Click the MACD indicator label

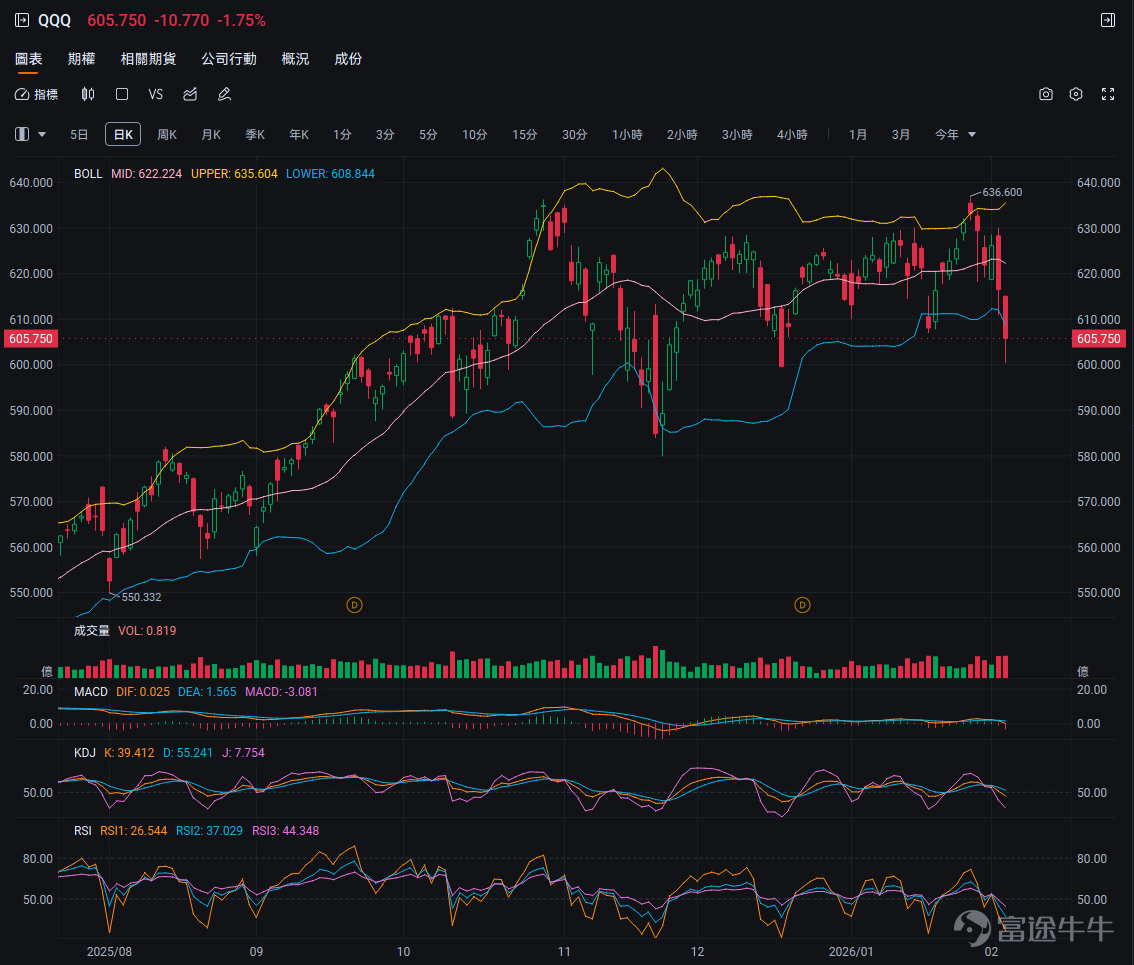click(x=91, y=692)
